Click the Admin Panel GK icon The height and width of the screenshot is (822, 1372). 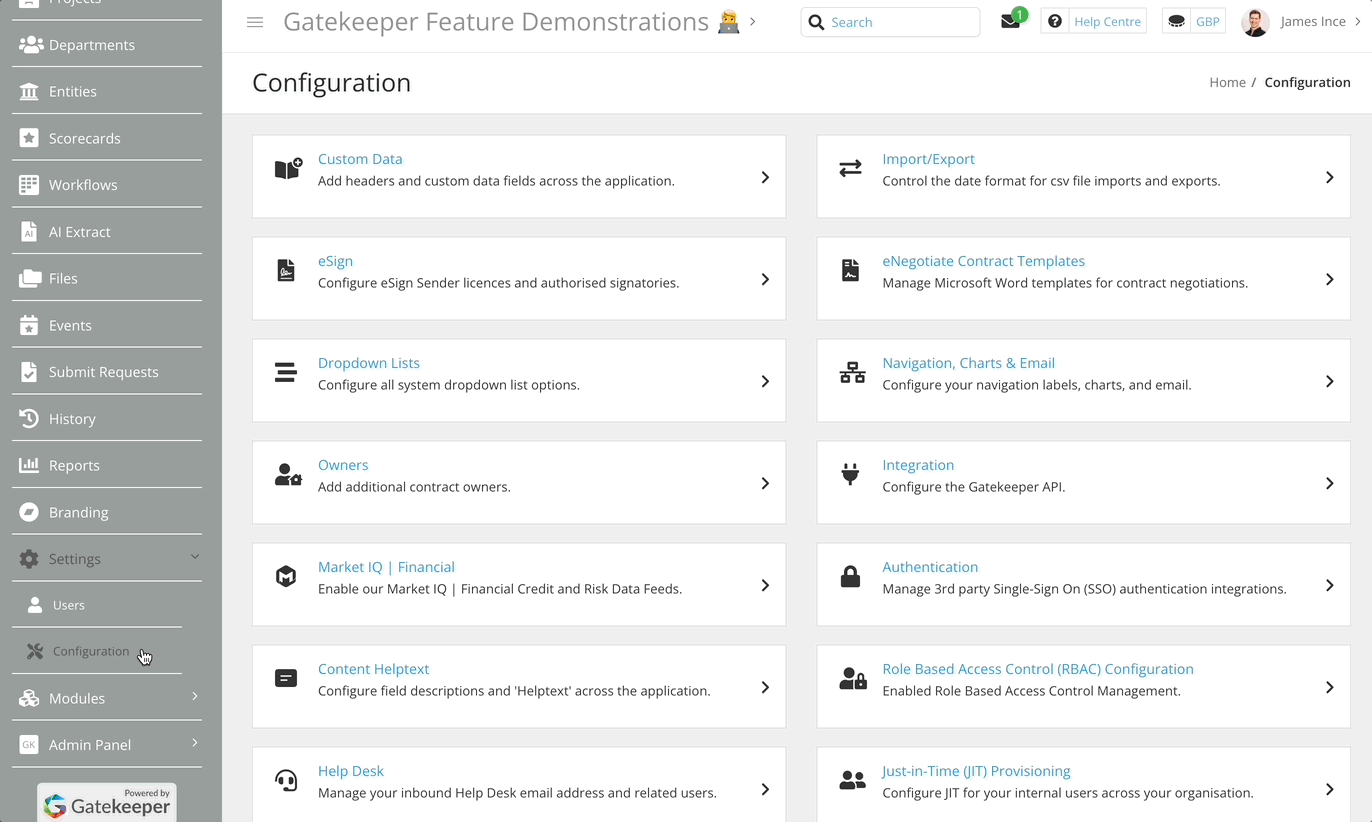29,745
